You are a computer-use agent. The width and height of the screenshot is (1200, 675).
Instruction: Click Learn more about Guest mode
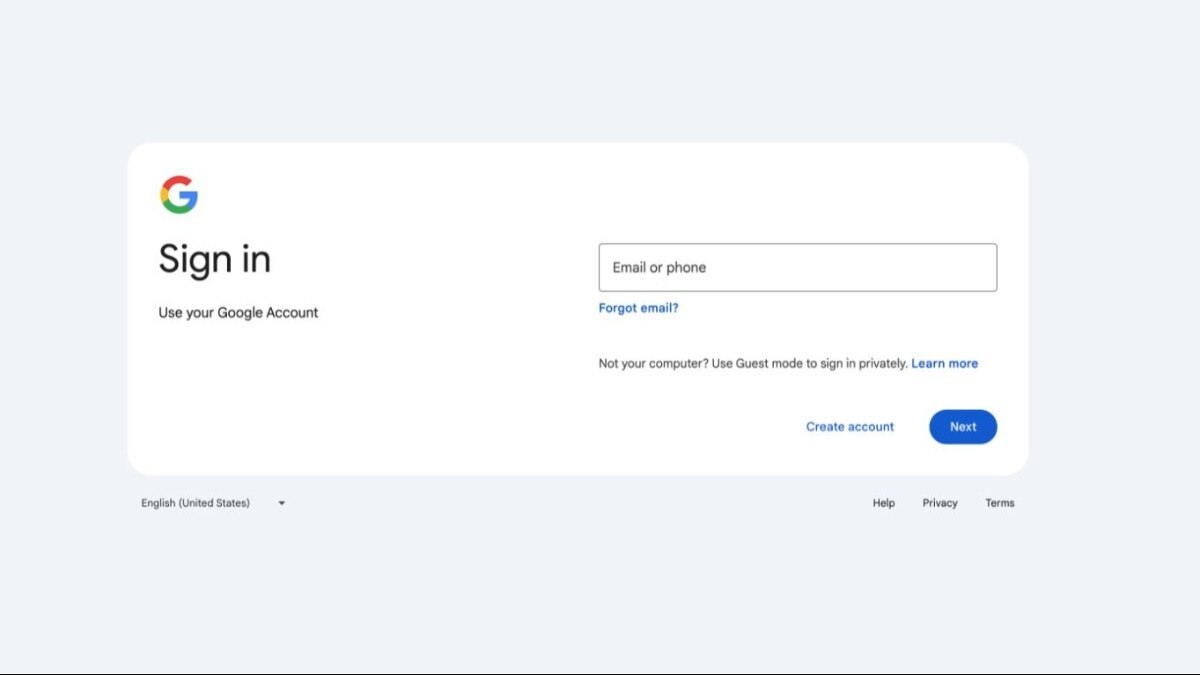[944, 363]
